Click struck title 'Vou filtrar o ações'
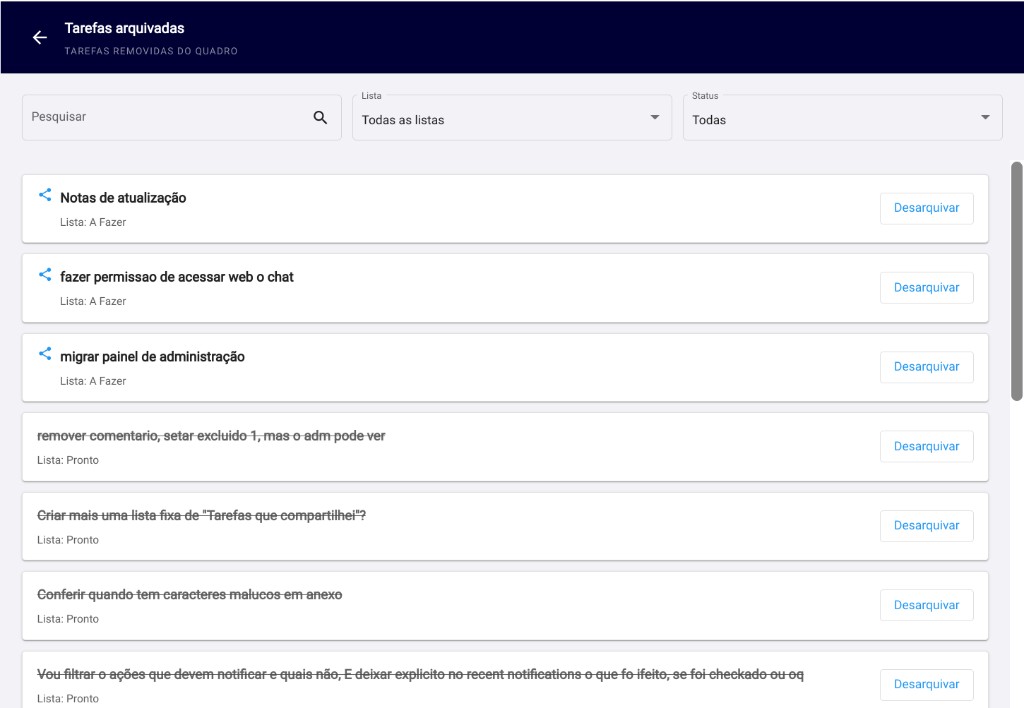This screenshot has height=708, width=1024. click(420, 674)
